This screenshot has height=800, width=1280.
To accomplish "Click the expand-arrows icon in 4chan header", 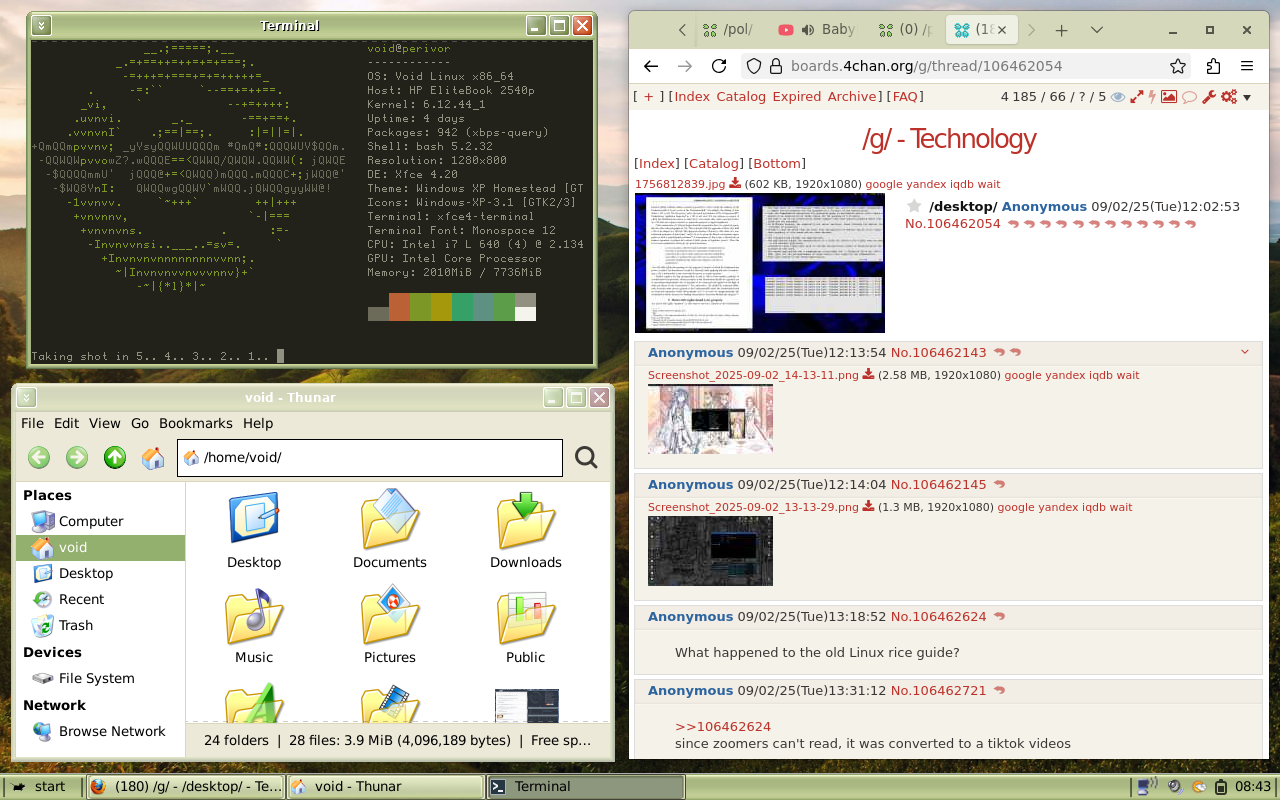I will coord(1136,97).
